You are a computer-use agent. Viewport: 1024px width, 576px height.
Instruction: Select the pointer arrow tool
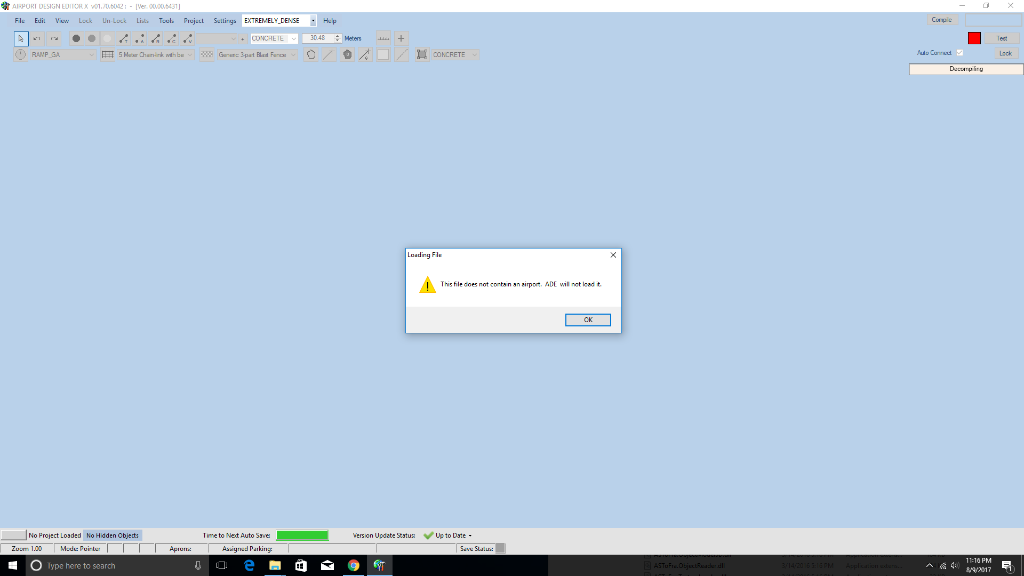coord(20,38)
